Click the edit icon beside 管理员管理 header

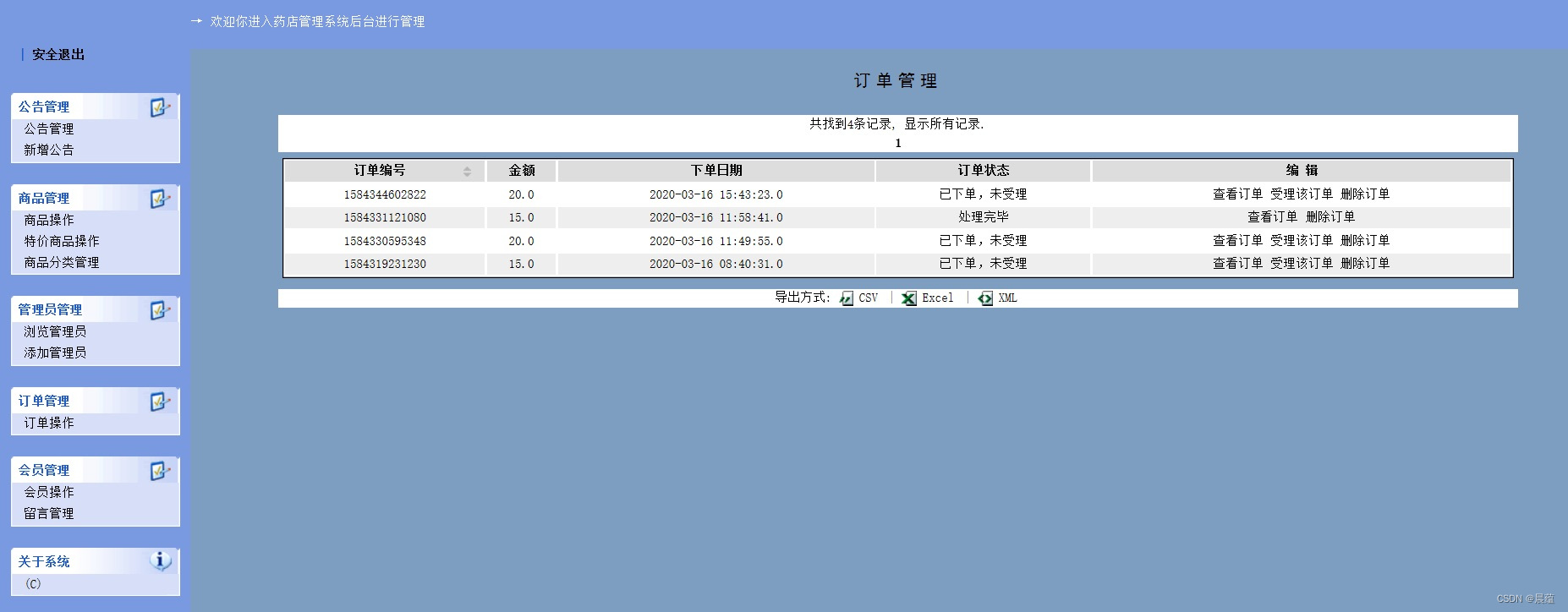[160, 310]
